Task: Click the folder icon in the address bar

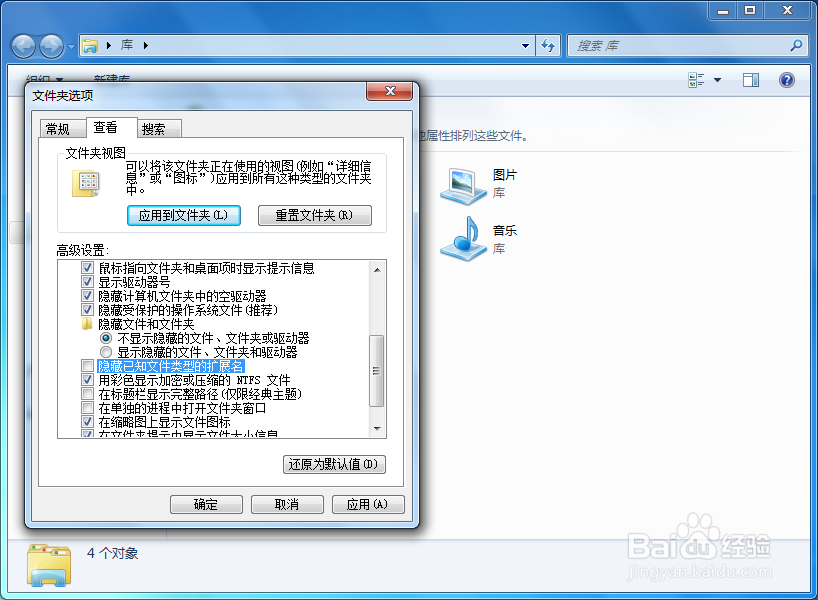Action: 90,46
